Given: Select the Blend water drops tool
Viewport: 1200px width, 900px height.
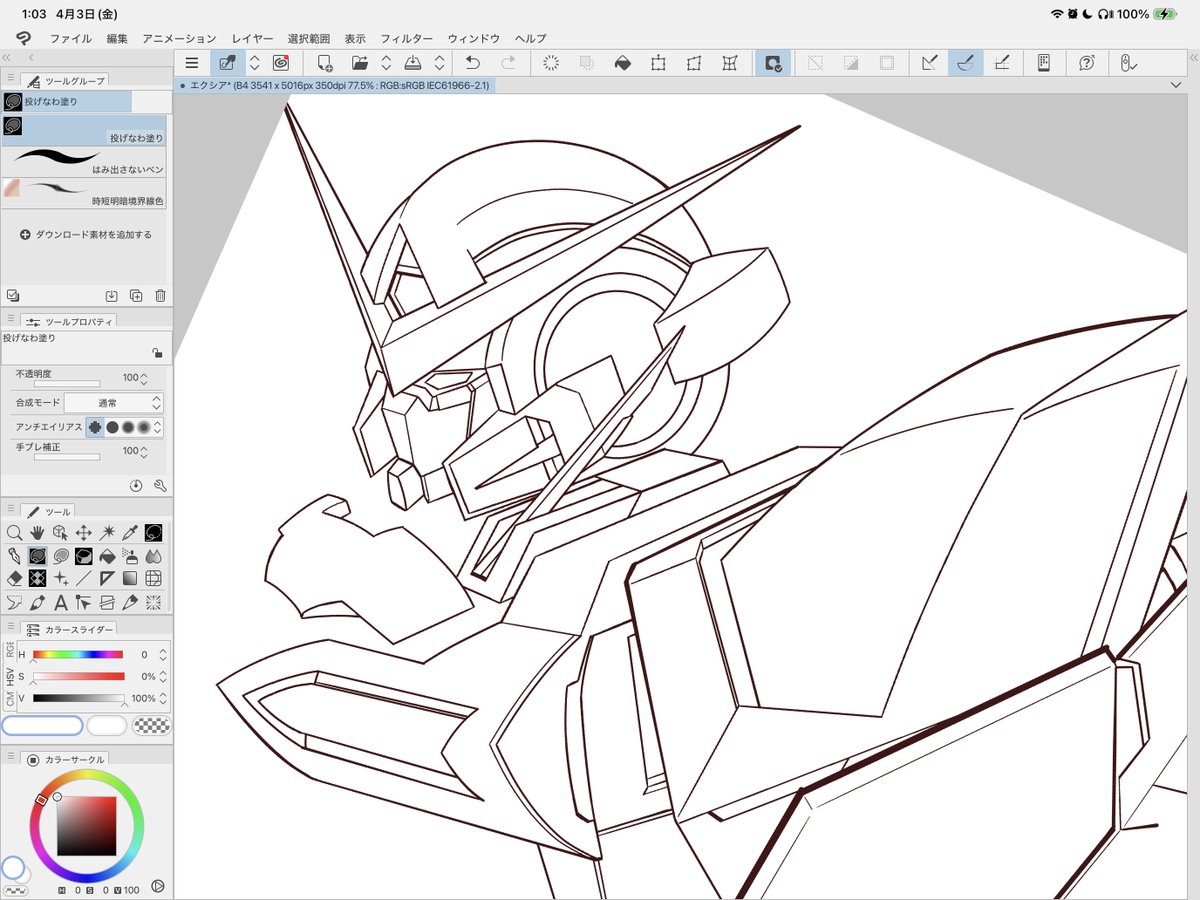Looking at the screenshot, I should click(x=153, y=556).
